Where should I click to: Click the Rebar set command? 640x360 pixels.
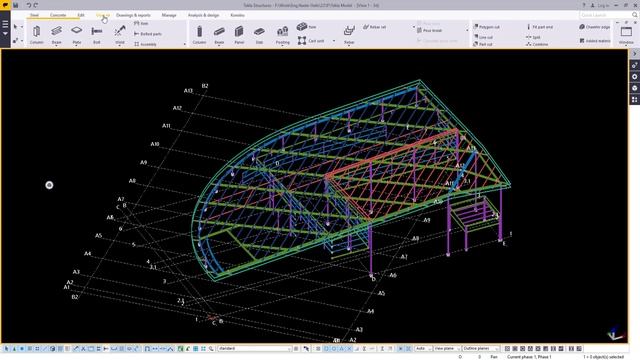point(374,27)
